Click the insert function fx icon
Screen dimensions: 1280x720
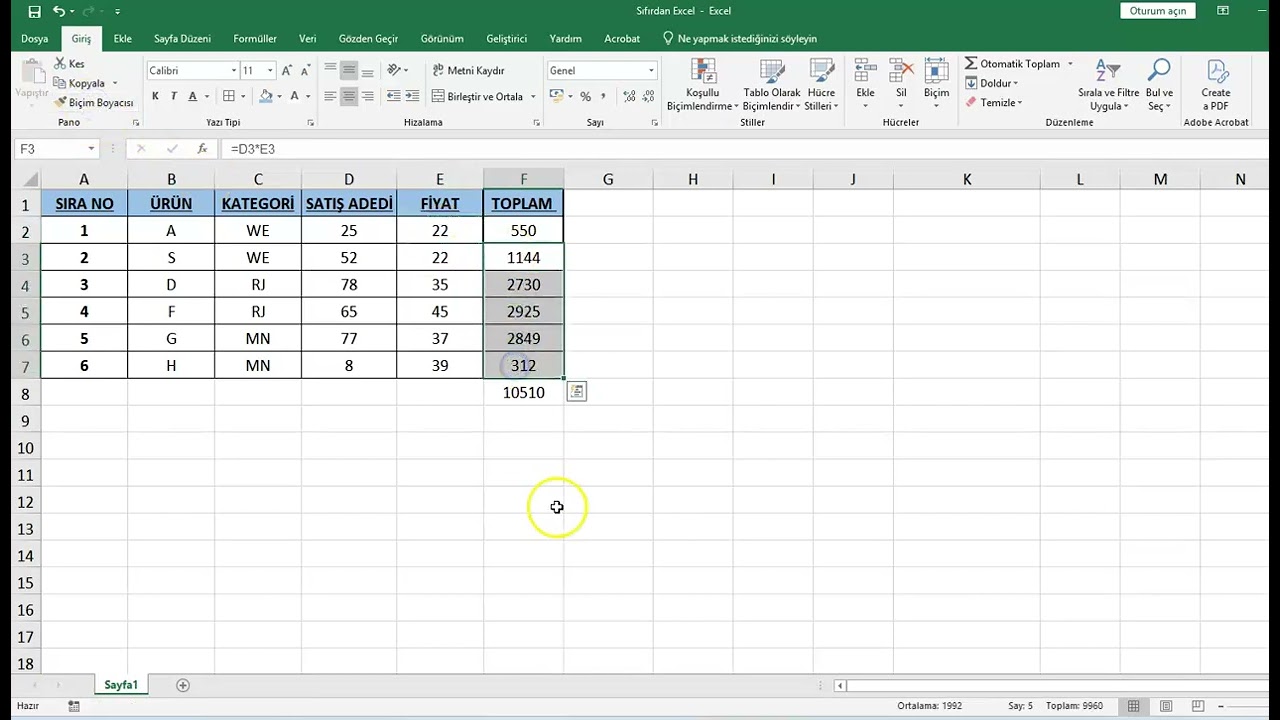pyautogui.click(x=202, y=148)
